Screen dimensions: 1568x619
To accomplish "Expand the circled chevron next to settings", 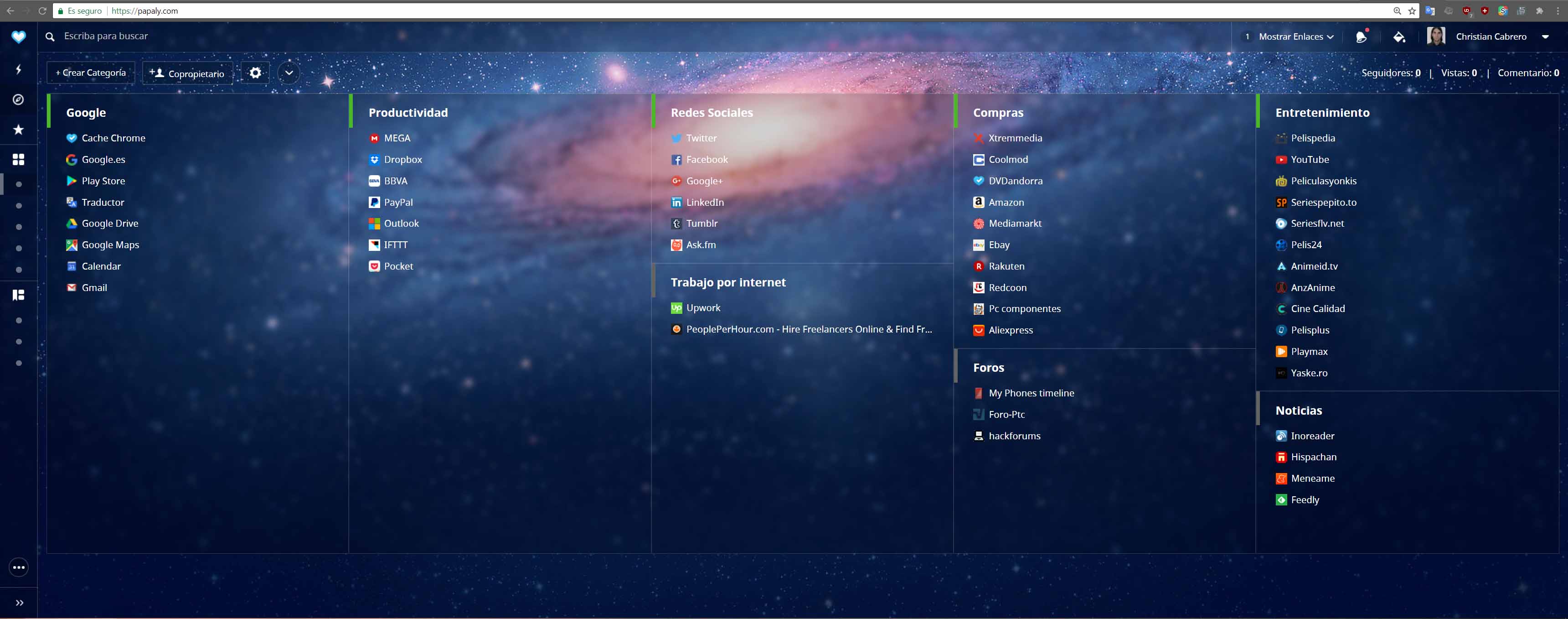I will click(289, 73).
